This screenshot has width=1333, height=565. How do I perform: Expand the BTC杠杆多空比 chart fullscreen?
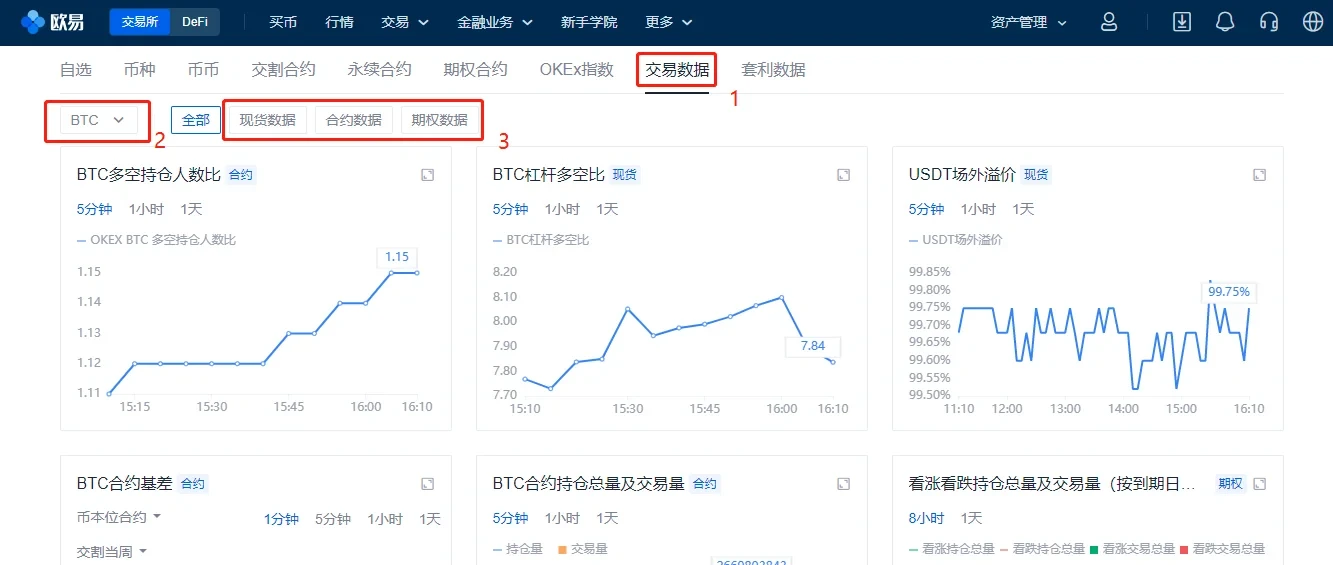(843, 175)
